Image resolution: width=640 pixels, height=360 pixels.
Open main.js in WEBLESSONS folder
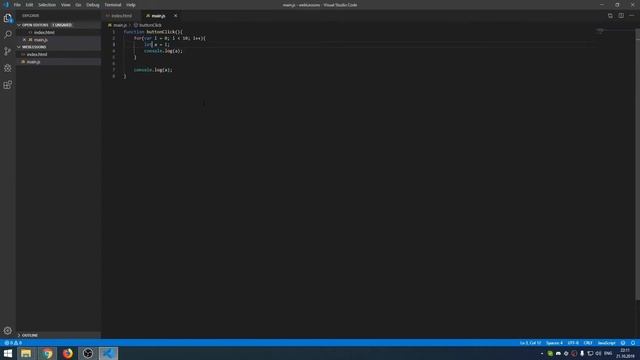58,62
